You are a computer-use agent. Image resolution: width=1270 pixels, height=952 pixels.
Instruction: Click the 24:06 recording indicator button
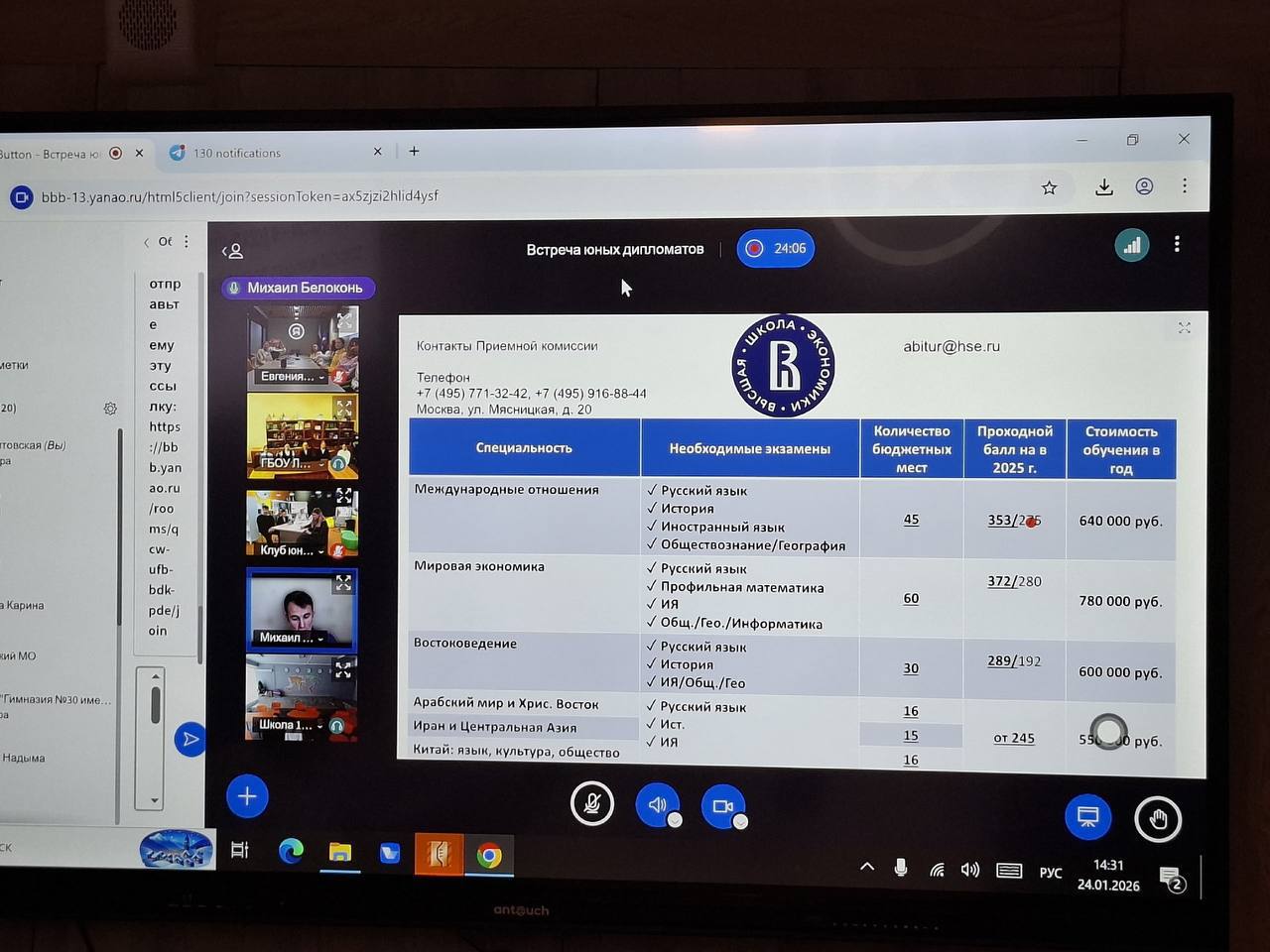776,248
